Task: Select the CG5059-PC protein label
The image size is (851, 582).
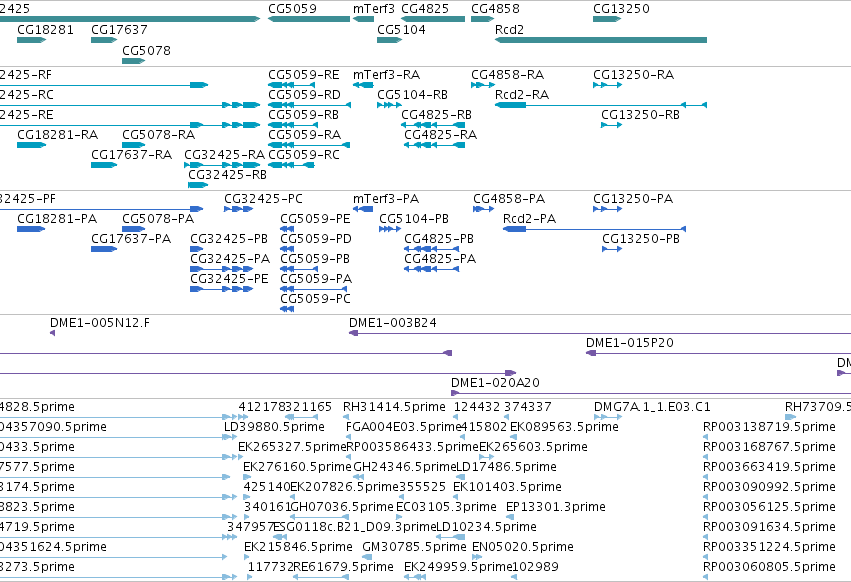Action: pyautogui.click(x=315, y=298)
